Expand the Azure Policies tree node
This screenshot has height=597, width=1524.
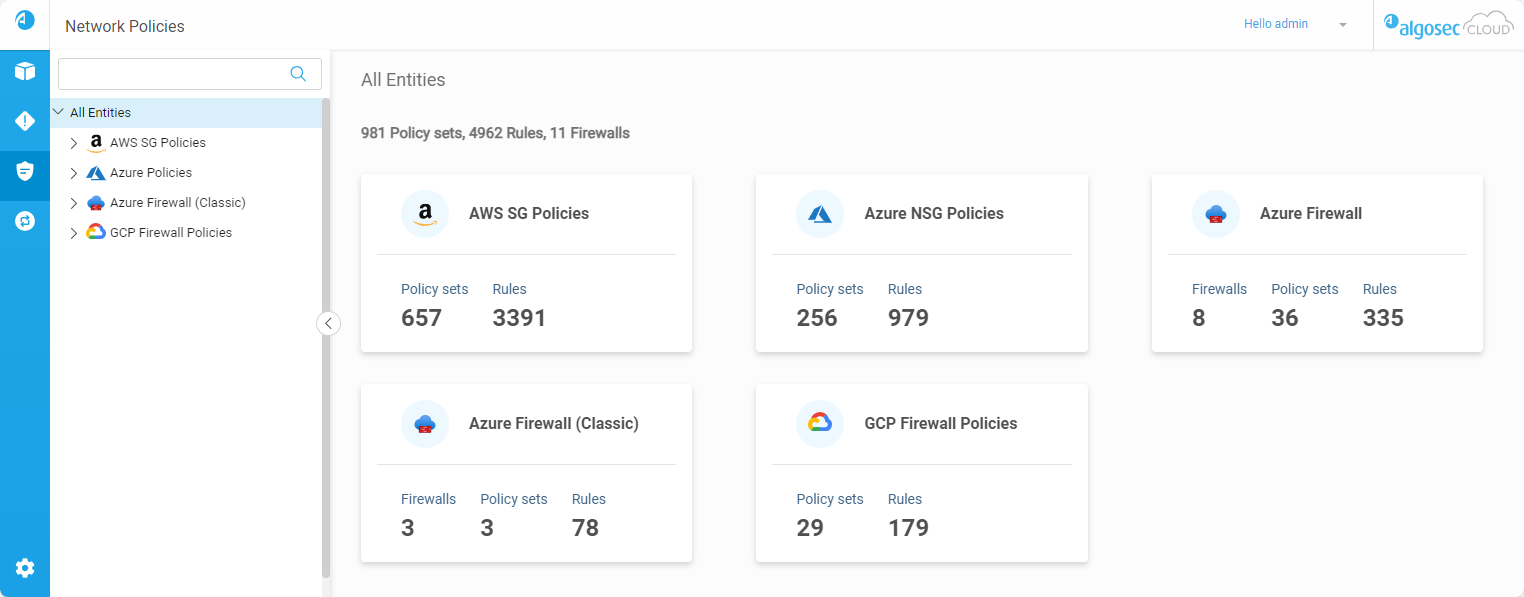click(74, 173)
